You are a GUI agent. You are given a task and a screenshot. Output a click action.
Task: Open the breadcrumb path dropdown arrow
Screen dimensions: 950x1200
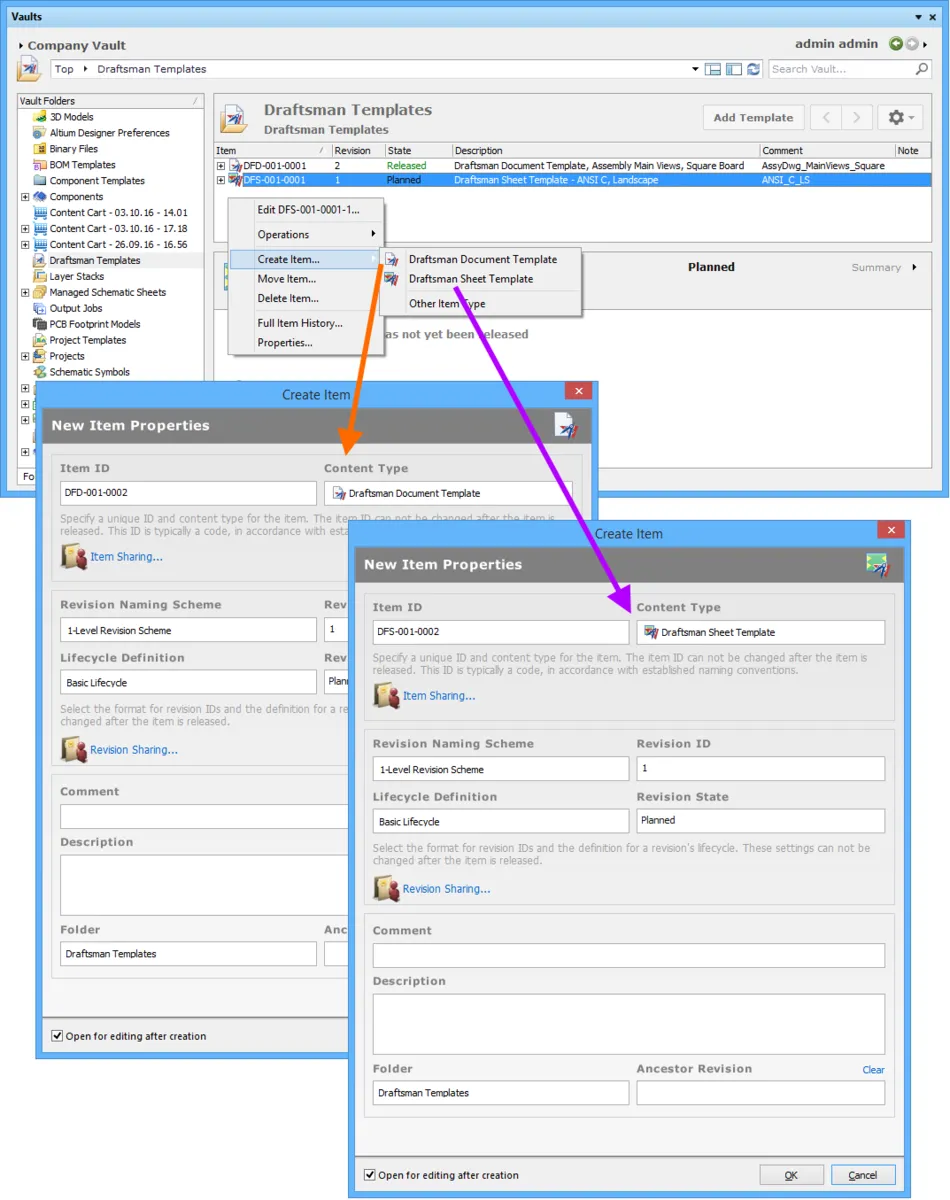(x=695, y=69)
